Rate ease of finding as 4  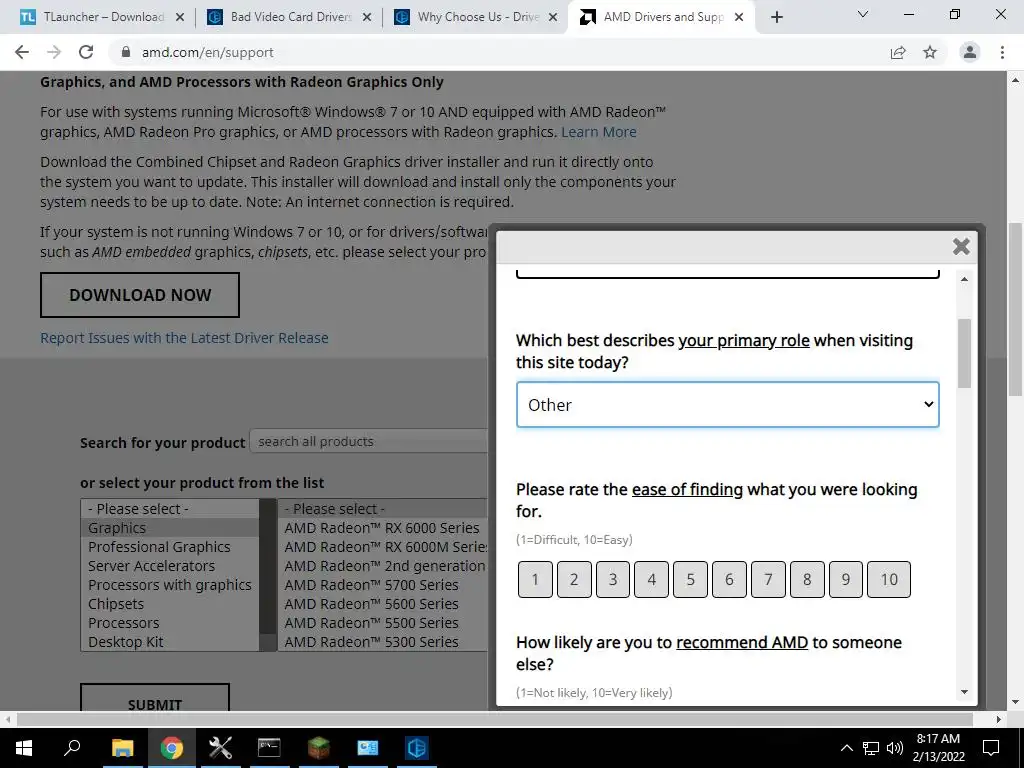tap(652, 579)
